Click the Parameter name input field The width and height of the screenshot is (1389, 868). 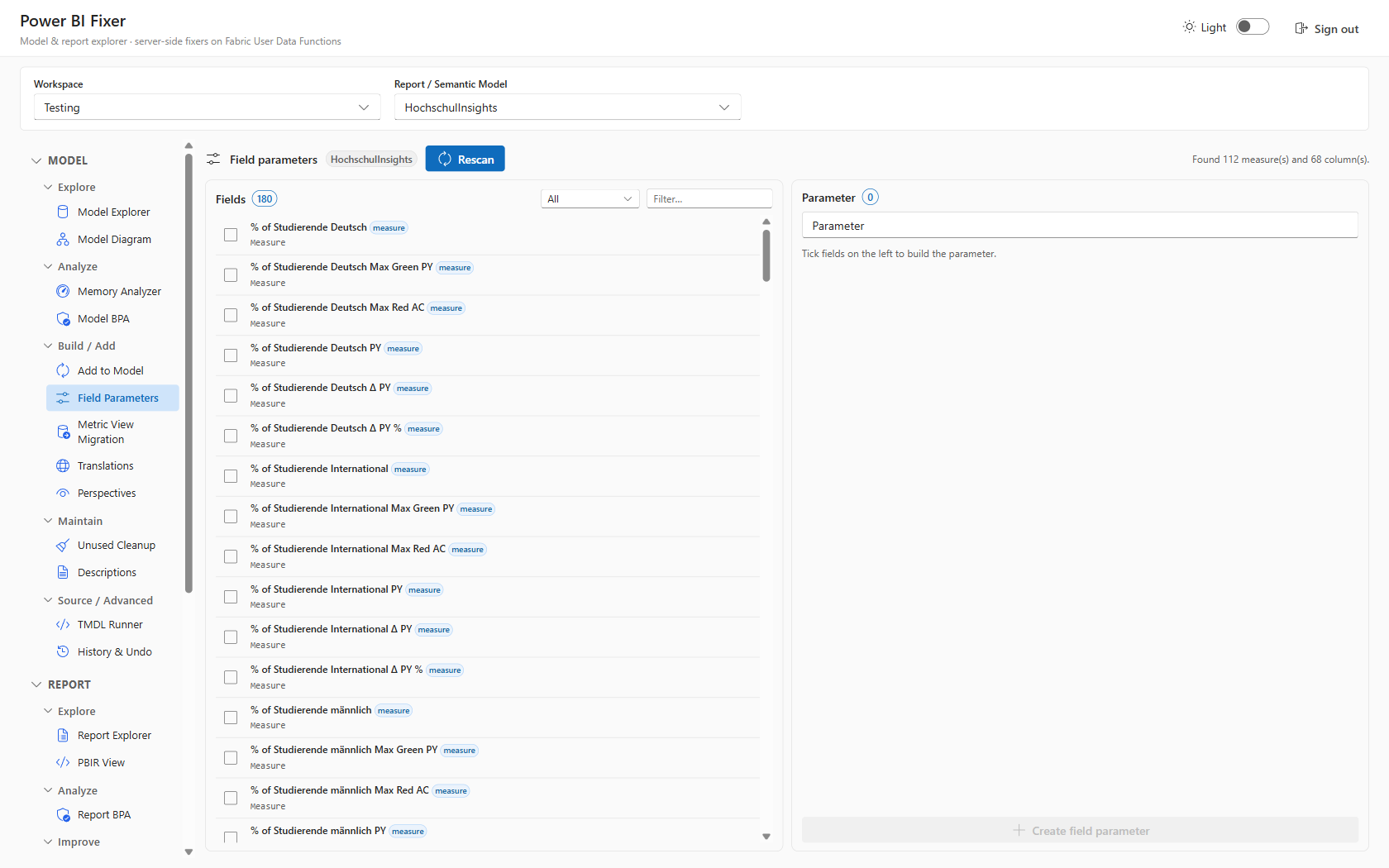tap(1080, 225)
